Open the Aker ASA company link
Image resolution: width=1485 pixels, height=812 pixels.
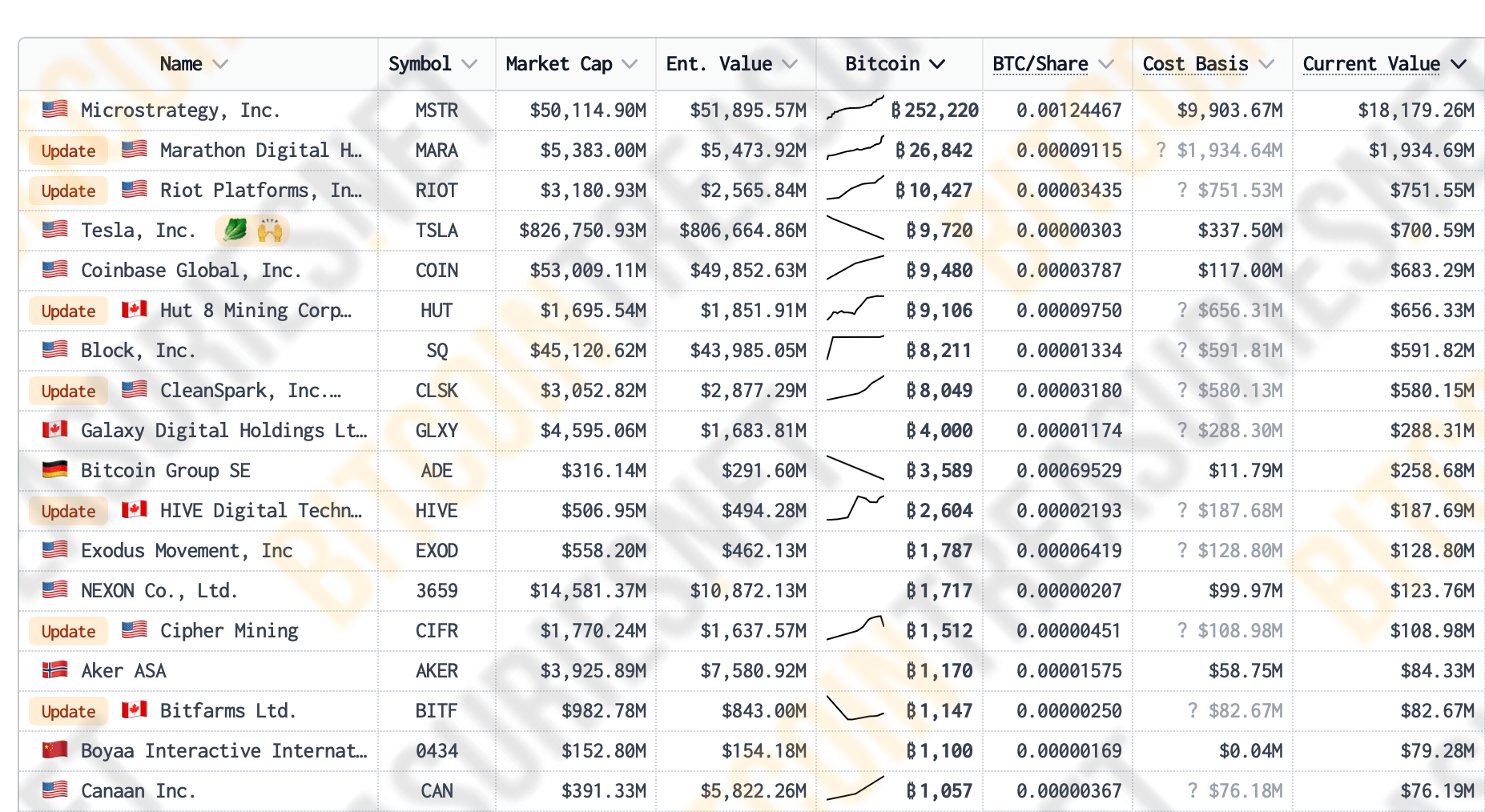coord(123,671)
